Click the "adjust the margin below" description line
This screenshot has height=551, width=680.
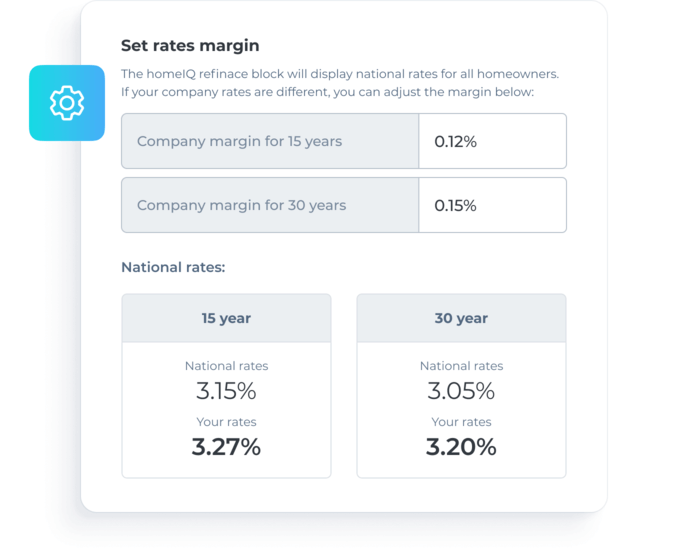(328, 92)
